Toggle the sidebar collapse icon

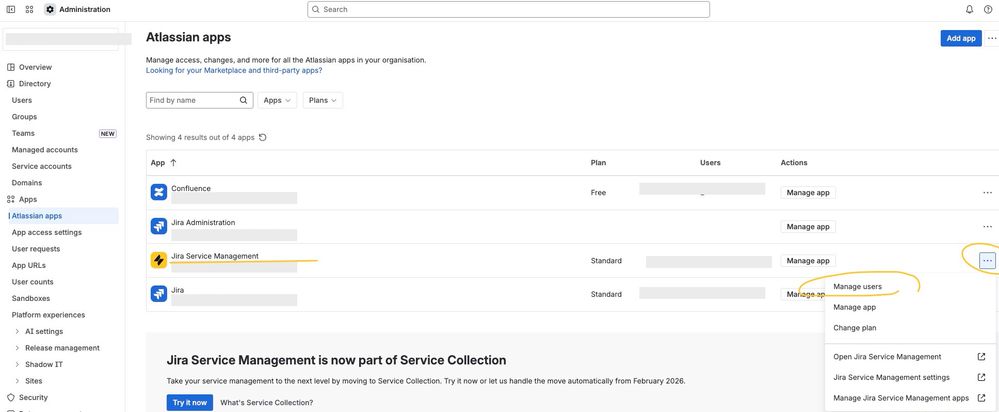coord(10,9)
